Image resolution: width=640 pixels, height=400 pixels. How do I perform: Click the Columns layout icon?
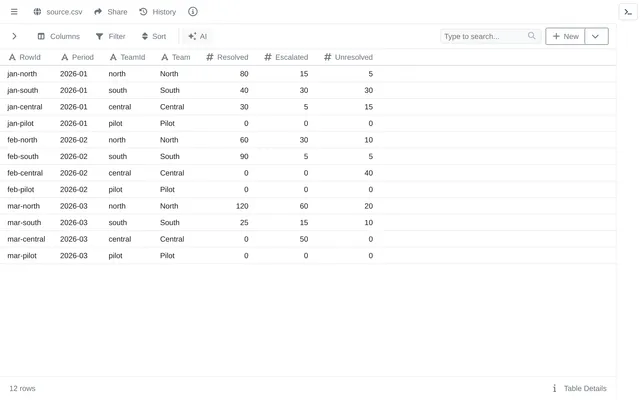tap(41, 36)
